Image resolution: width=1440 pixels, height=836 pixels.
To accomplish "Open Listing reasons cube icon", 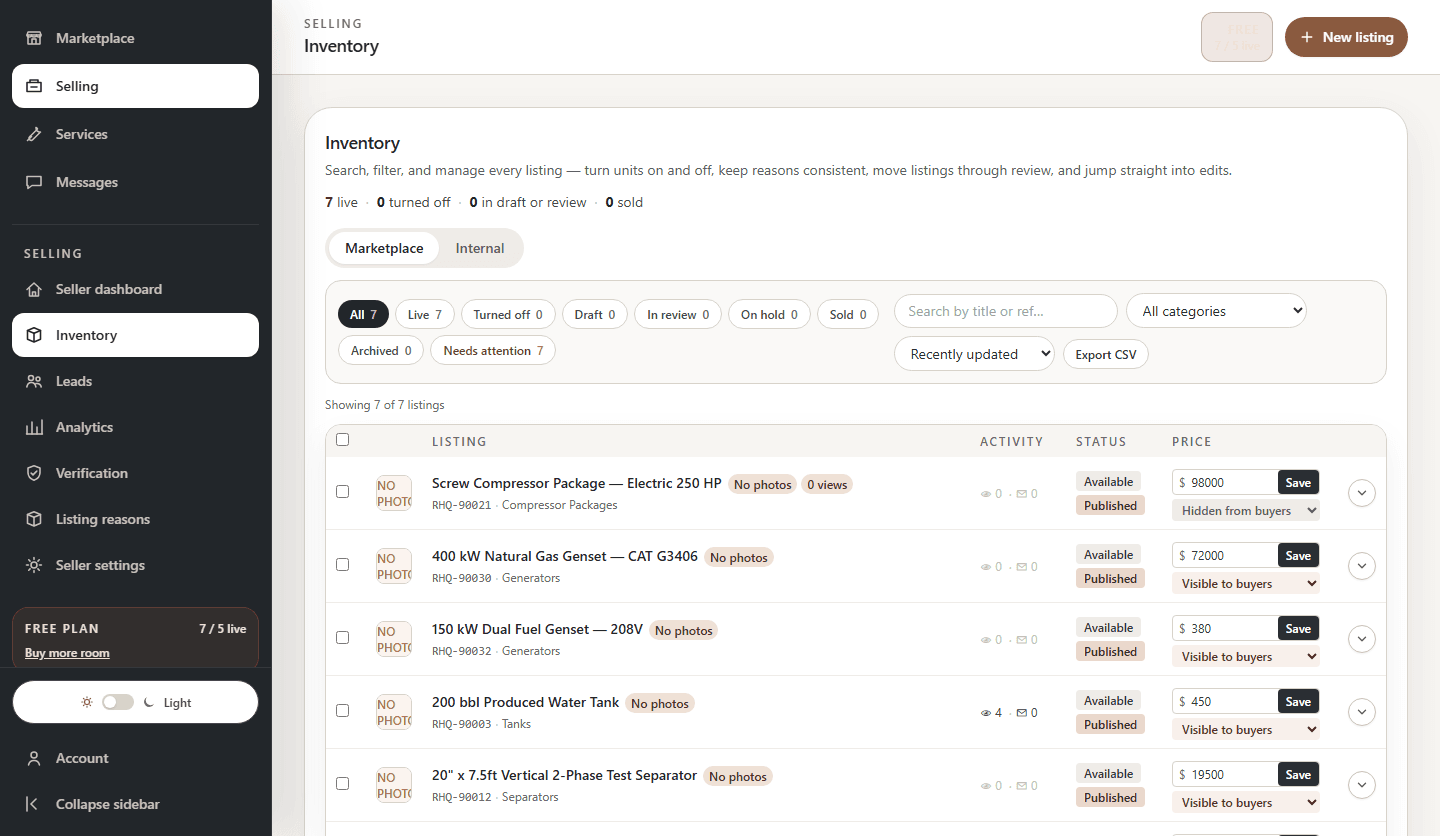I will point(34,519).
